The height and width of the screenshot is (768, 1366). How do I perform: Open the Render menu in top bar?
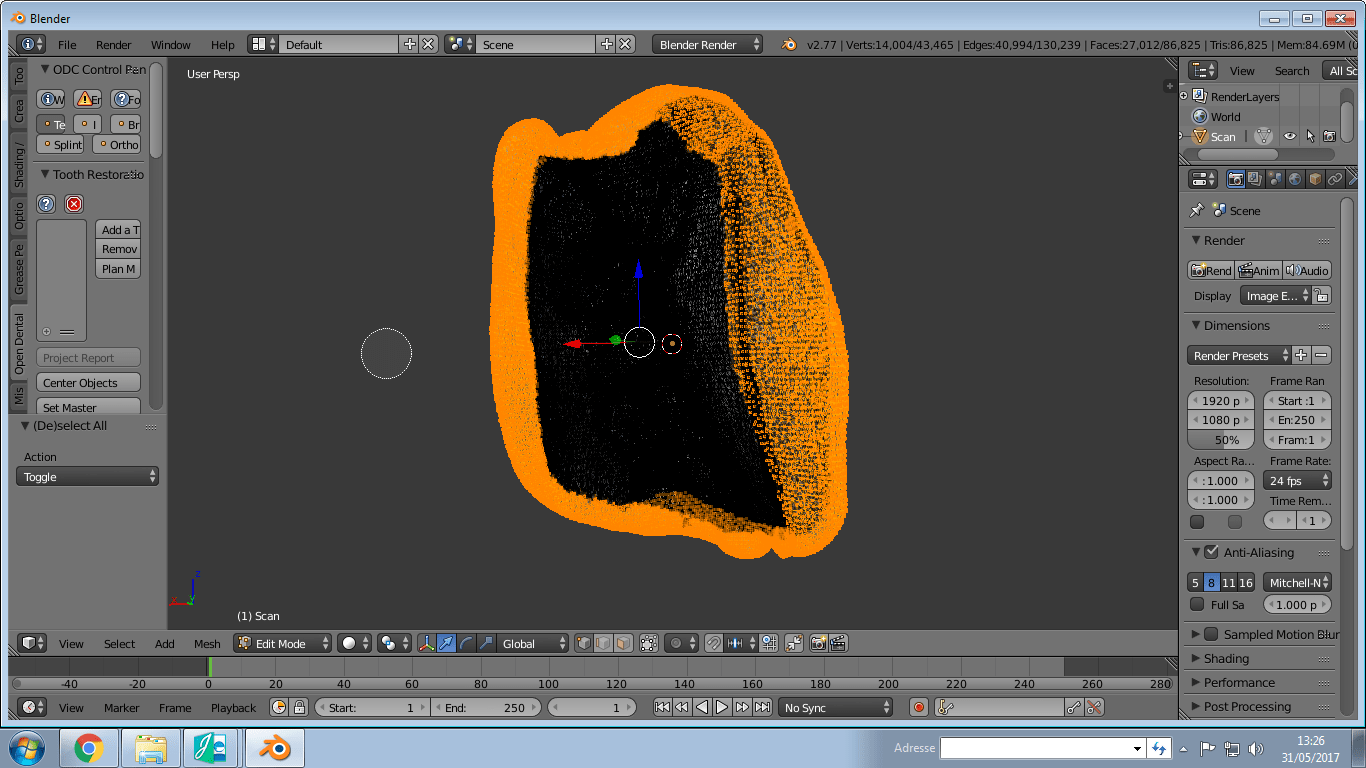(x=113, y=45)
